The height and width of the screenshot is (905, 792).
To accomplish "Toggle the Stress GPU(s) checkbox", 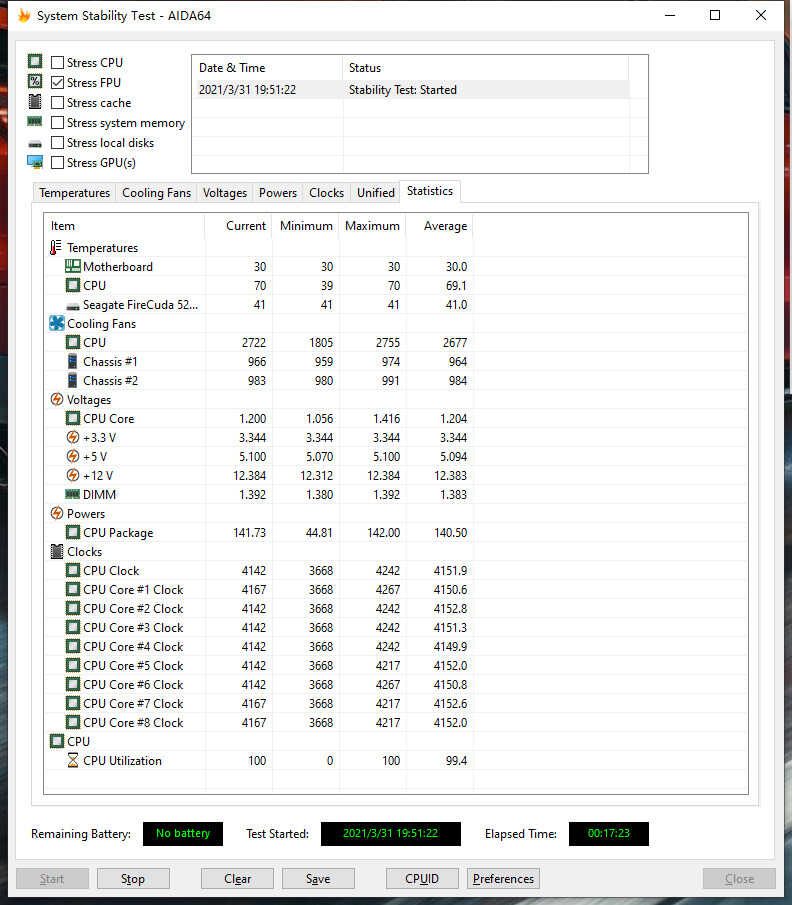I will 57,162.
